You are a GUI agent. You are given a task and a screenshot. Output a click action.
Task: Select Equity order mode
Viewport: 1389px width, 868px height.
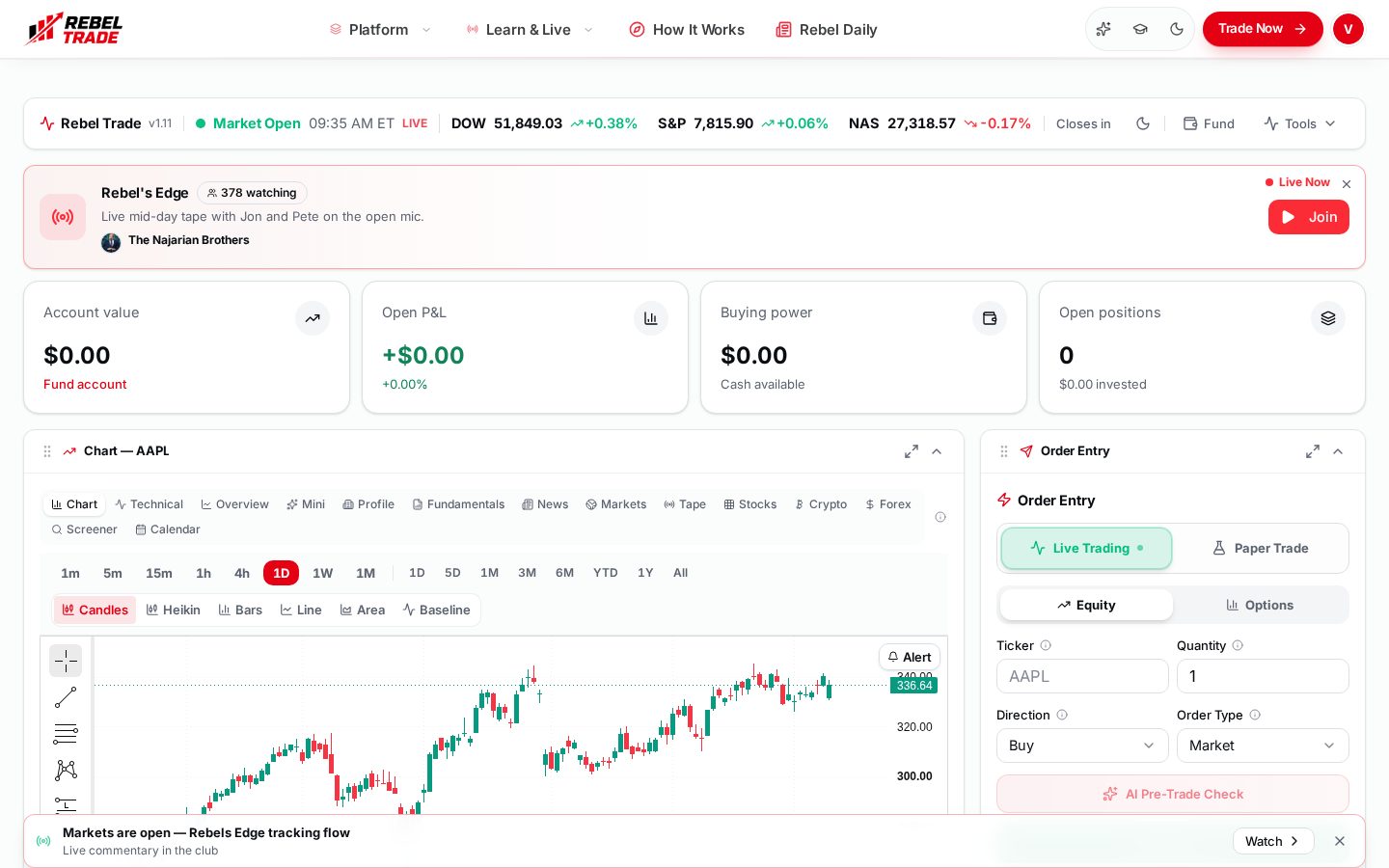(x=1086, y=605)
